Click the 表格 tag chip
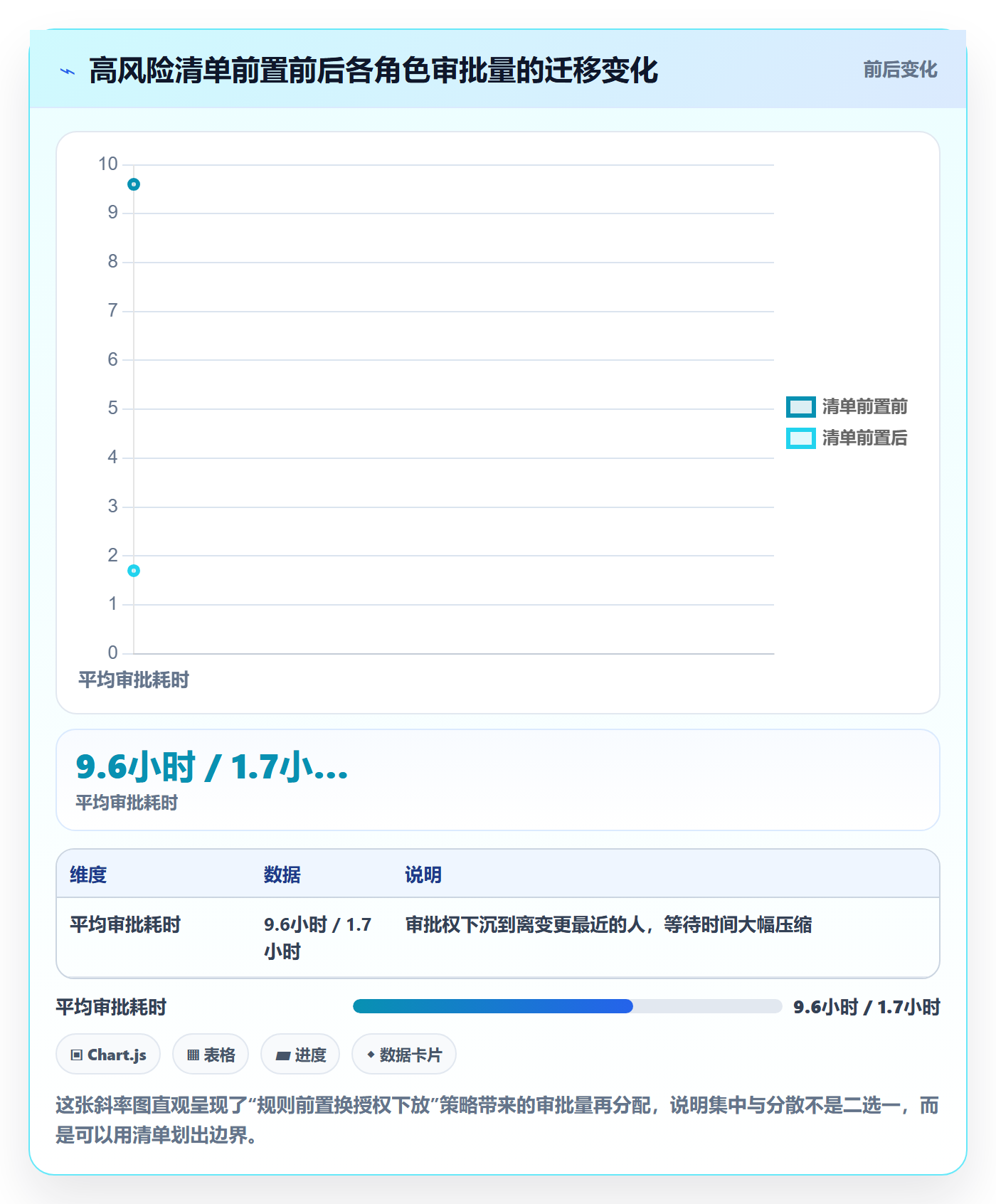This screenshot has height=1204, width=996. click(211, 1054)
